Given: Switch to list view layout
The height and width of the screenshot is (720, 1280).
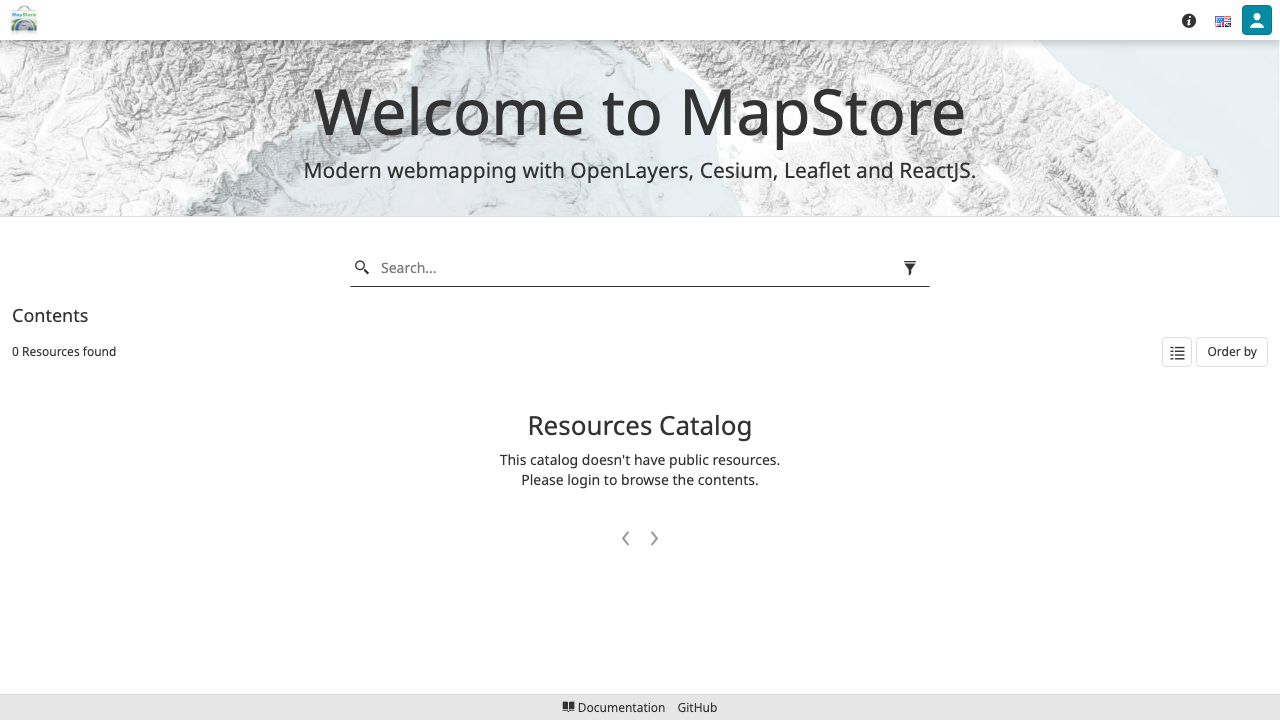Looking at the screenshot, I should click(x=1177, y=352).
